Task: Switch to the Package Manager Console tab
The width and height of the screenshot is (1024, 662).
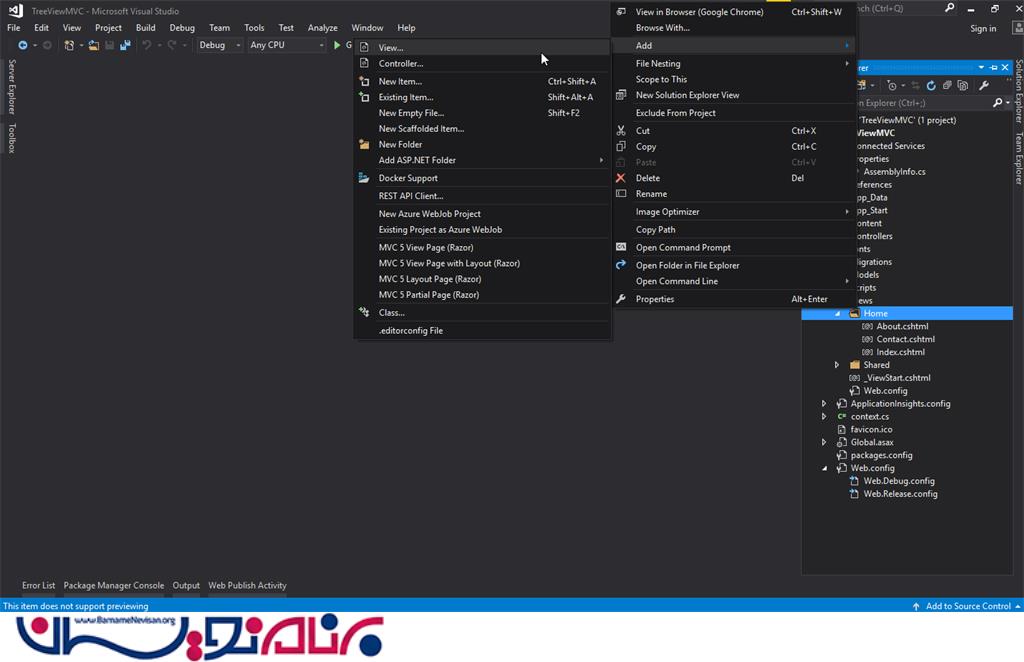Action: 114,586
